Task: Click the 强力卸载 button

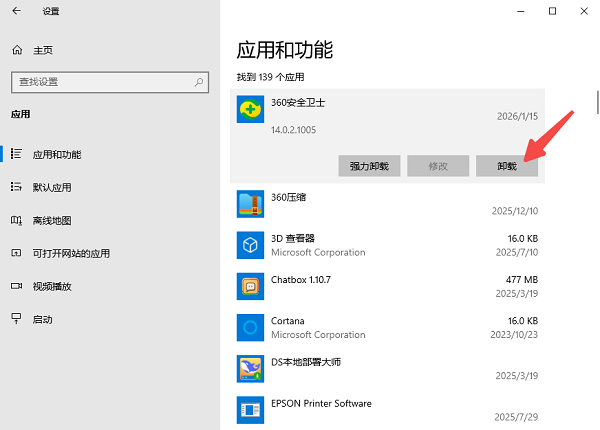Action: click(369, 166)
